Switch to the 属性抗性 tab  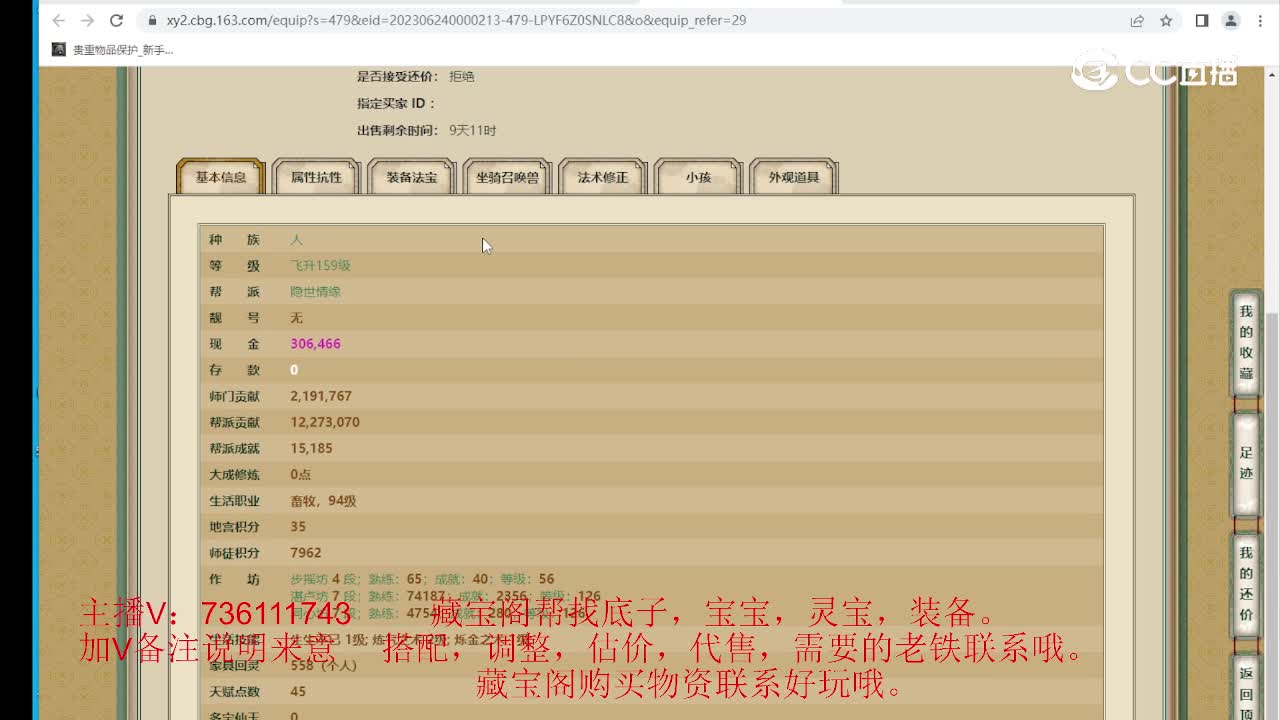coord(316,177)
